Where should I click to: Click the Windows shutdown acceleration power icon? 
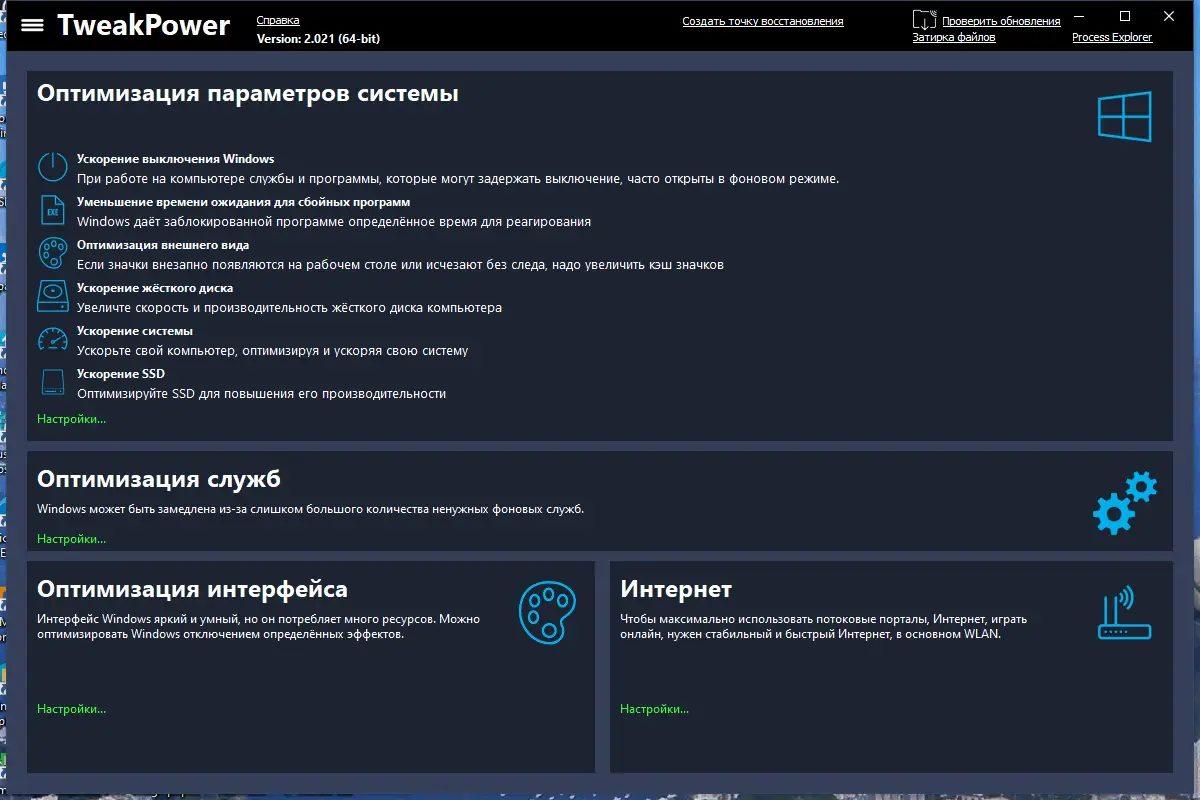pos(52,167)
